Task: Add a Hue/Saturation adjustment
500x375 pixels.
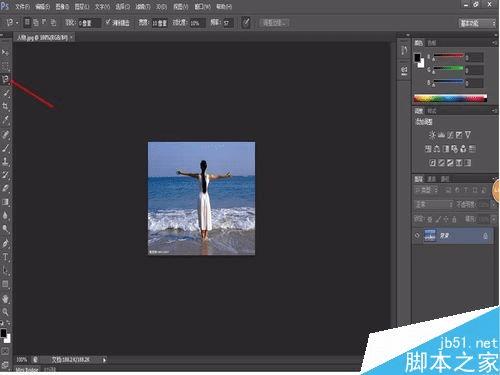Action: click(428, 149)
